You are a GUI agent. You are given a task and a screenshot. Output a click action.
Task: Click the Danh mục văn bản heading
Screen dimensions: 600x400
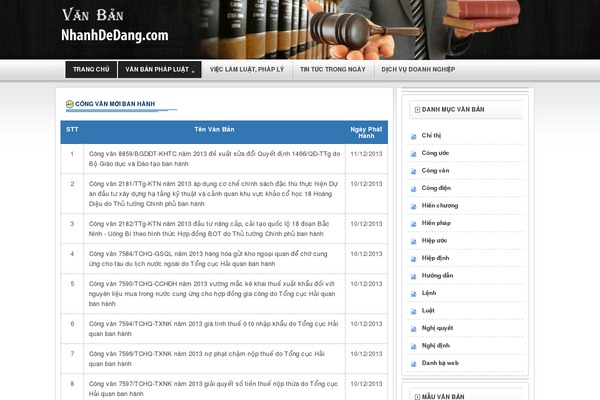[x=453, y=109]
